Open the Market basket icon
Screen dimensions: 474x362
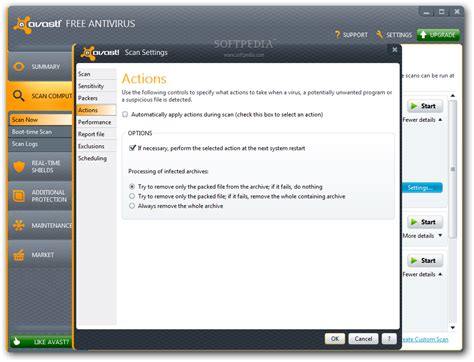(x=19, y=255)
